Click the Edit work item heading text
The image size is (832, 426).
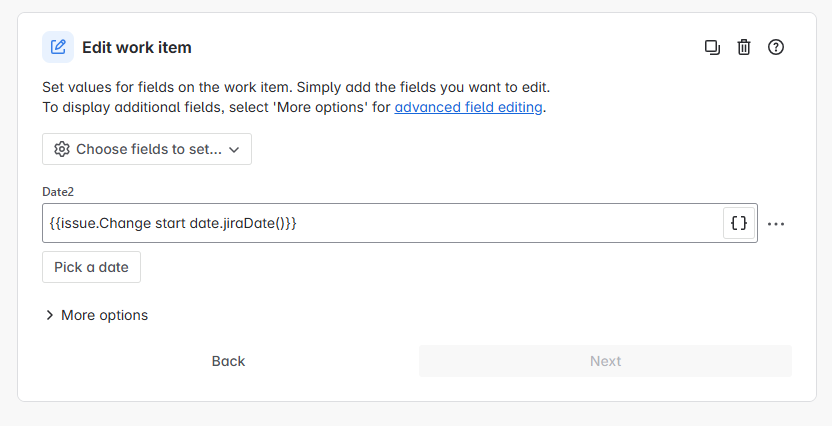click(x=137, y=47)
